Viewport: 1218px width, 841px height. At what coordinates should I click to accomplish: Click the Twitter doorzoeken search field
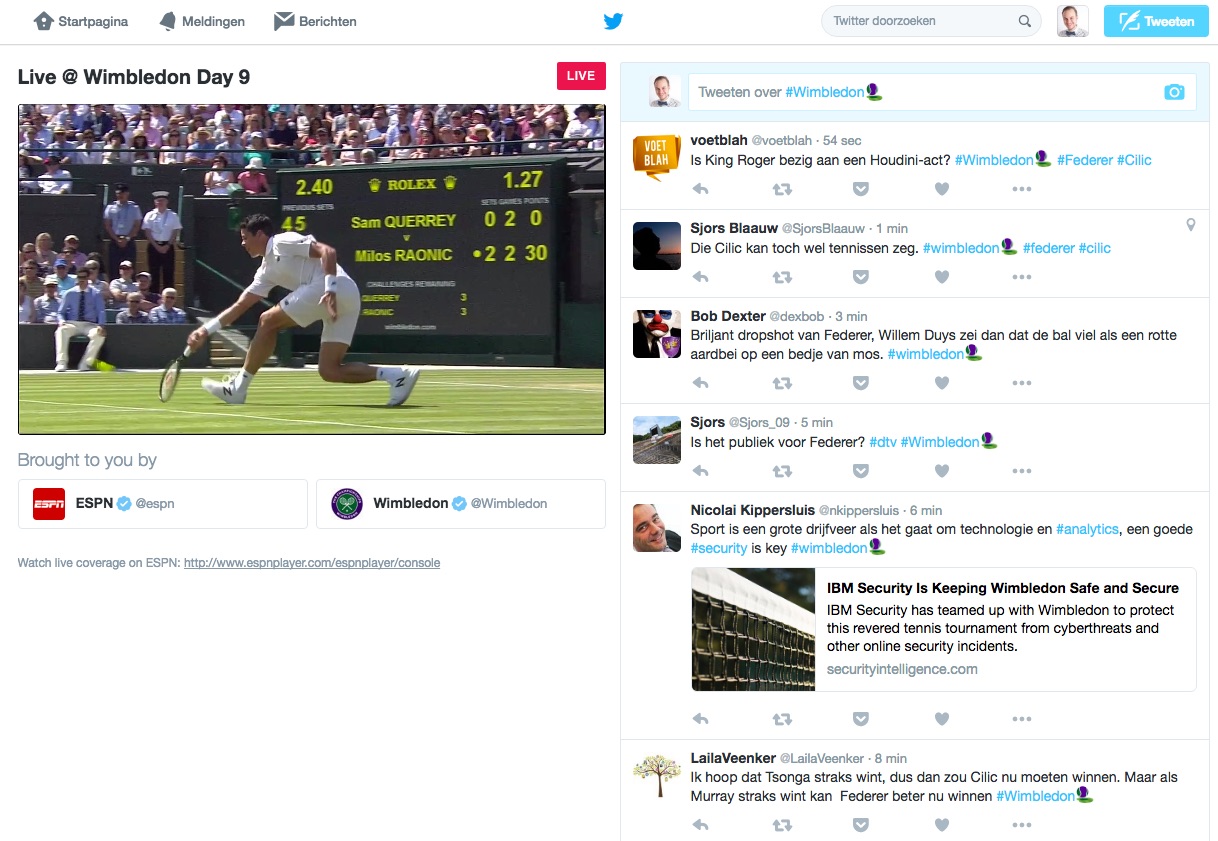tap(920, 20)
